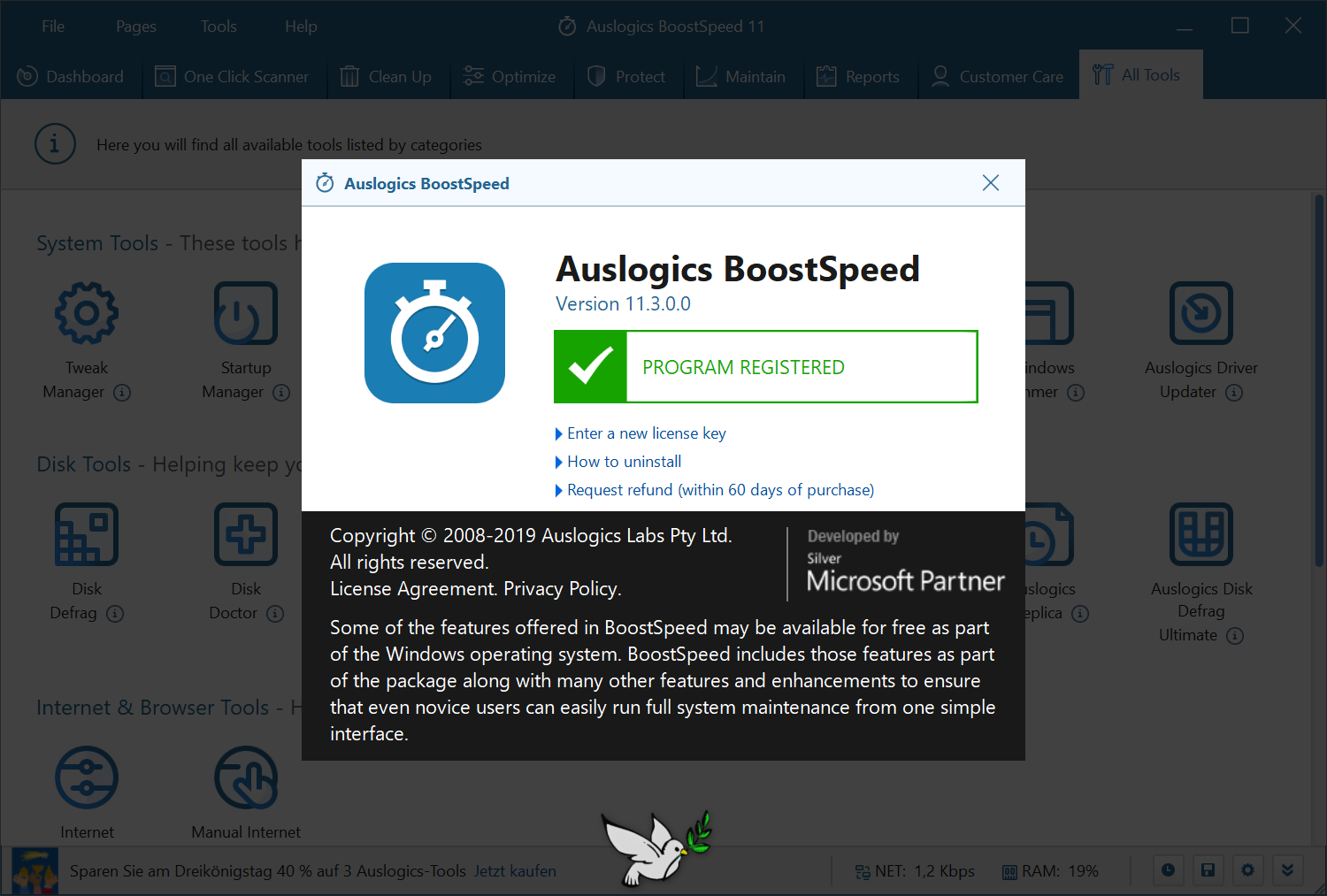1327x896 pixels.
Task: Click the System Tools category heading
Action: pyautogui.click(x=97, y=243)
